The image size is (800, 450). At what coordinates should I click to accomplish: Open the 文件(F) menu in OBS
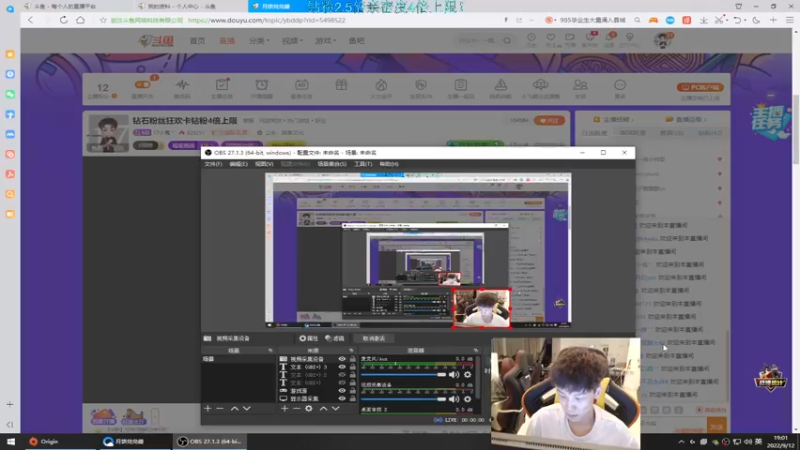[213, 164]
